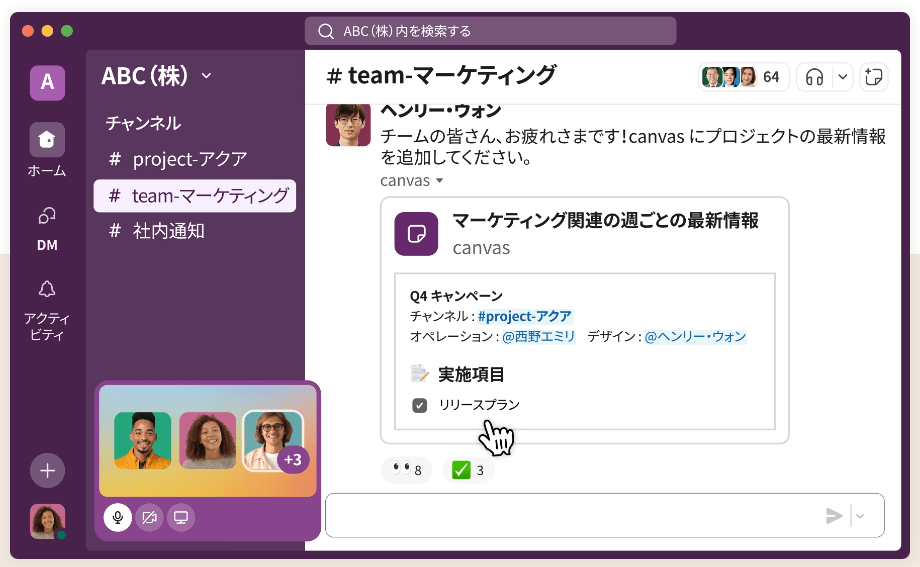Open マーケティング関連の週ごとの最新情報 canvas title
Viewport: 920px width, 567px height.
[606, 221]
